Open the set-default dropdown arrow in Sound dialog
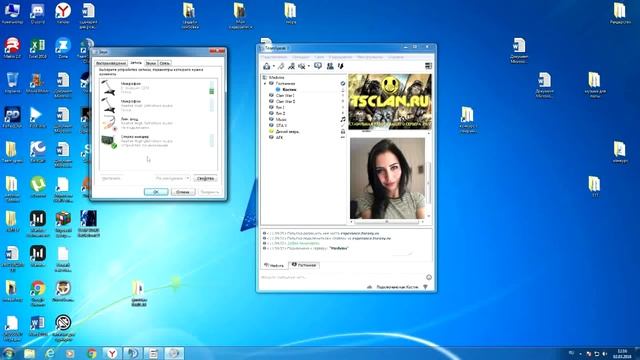This screenshot has height=360, width=640. 188,178
